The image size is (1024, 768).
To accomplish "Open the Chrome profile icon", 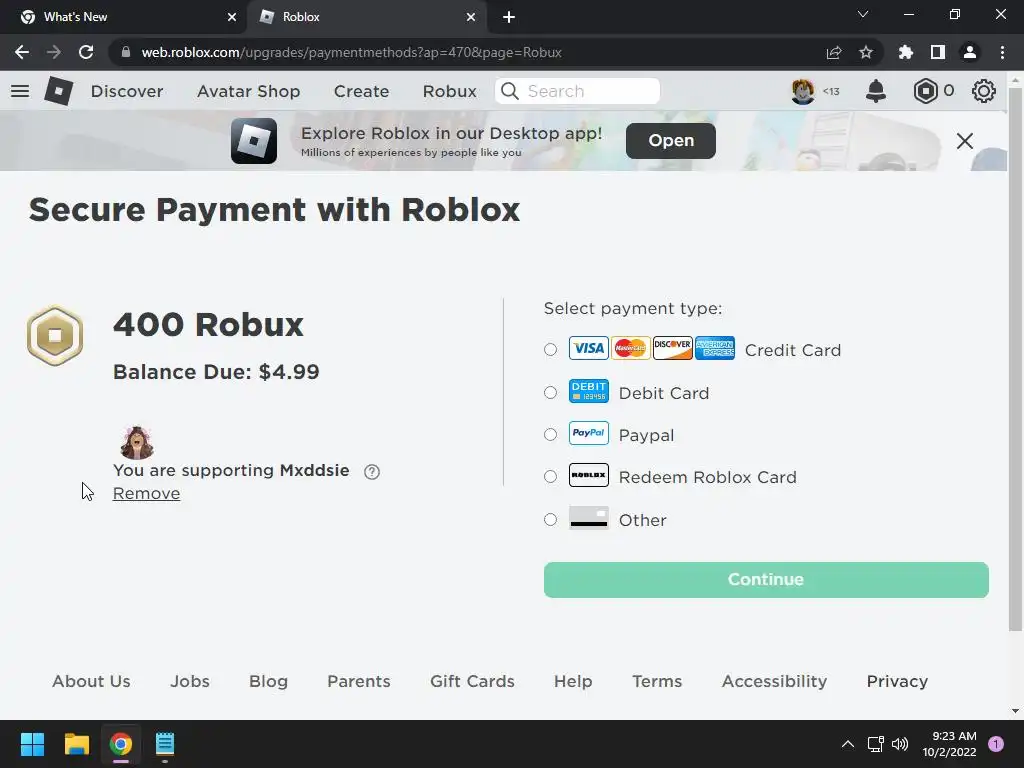I will (x=970, y=52).
